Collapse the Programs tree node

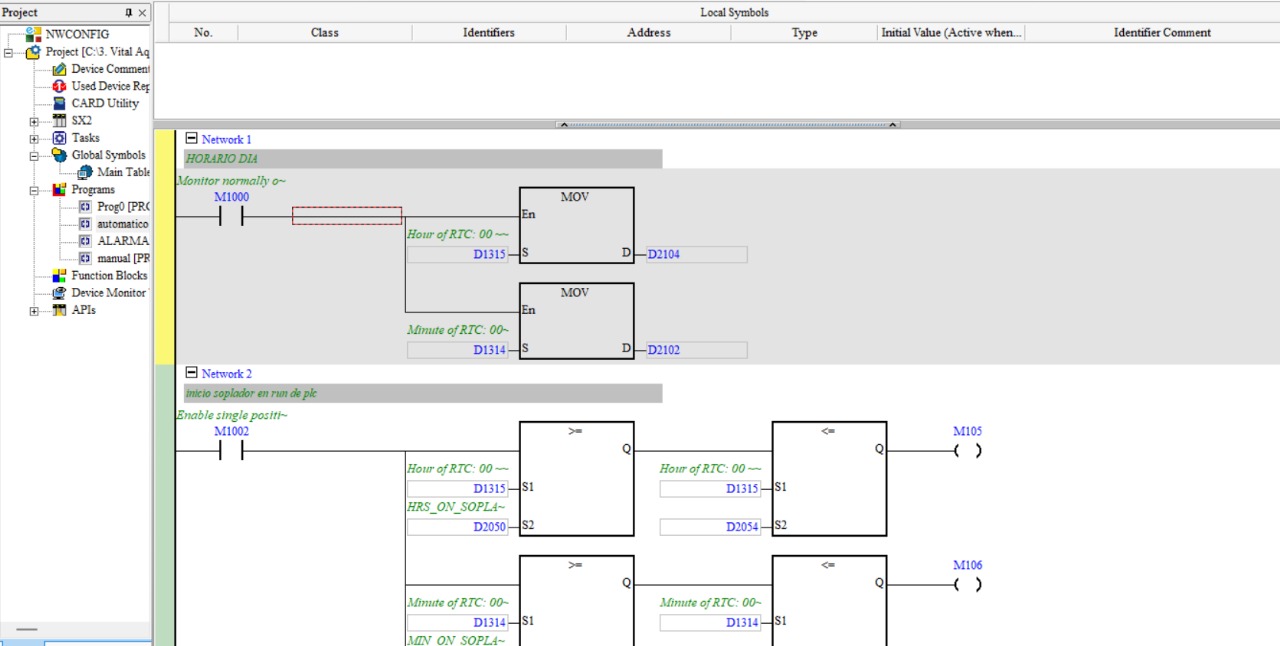pyautogui.click(x=34, y=190)
